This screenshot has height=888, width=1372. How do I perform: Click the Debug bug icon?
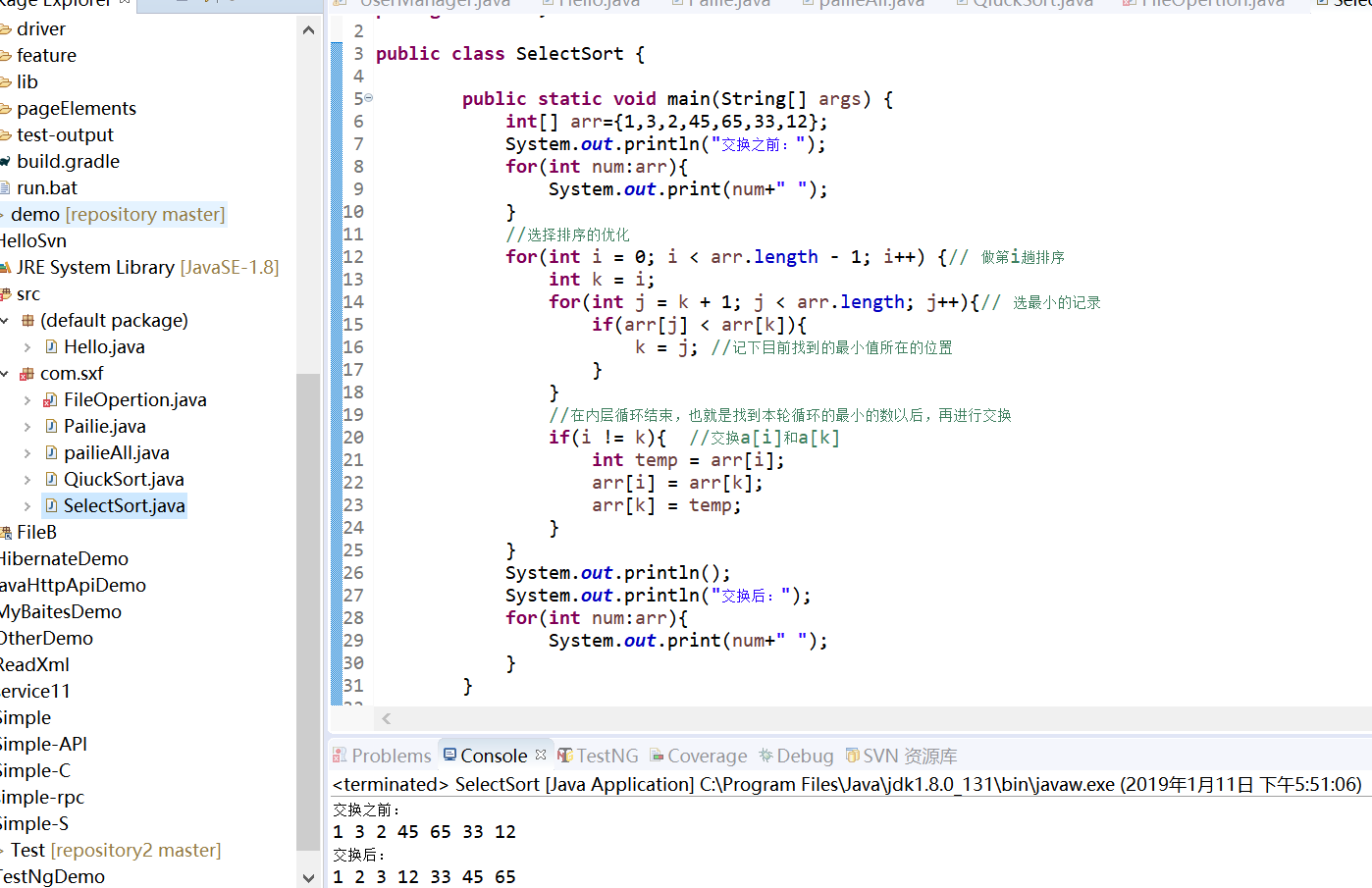point(765,756)
